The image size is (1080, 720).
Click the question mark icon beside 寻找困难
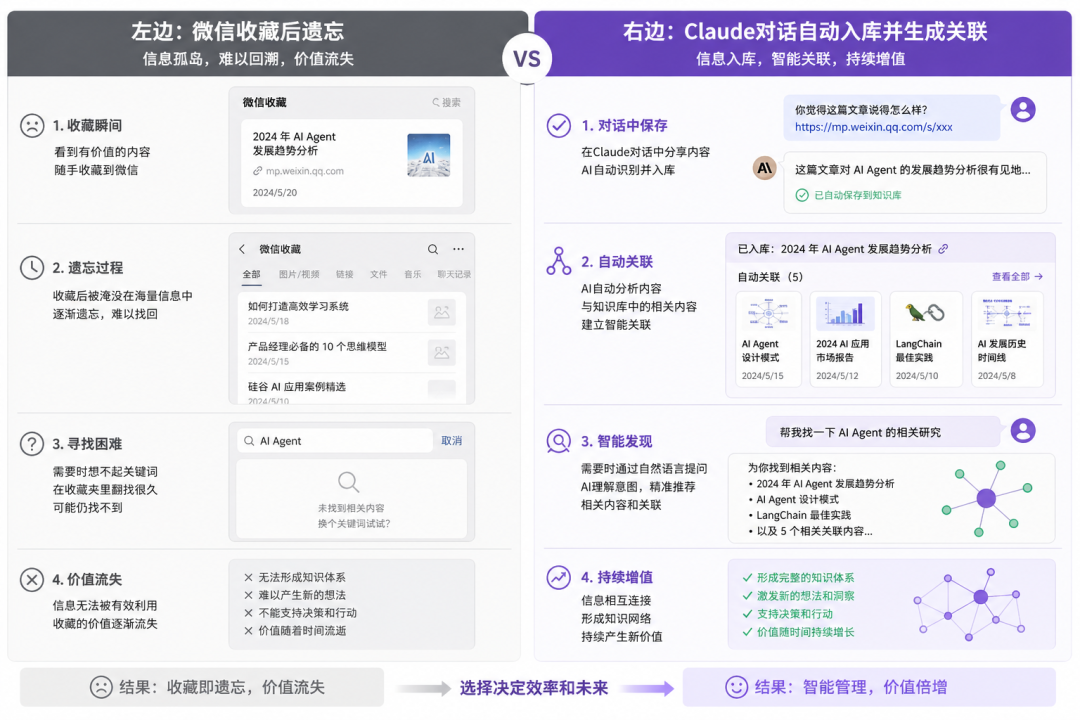[x=32, y=443]
